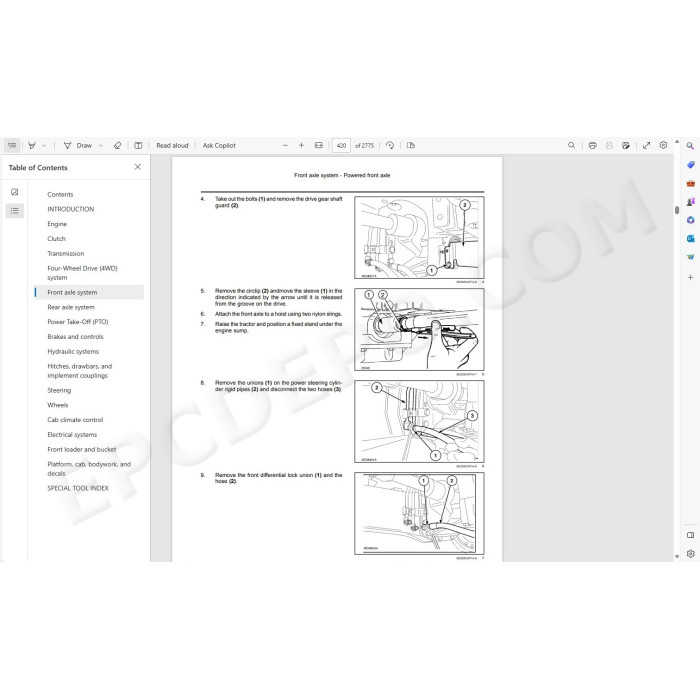Image resolution: width=700 pixels, height=700 pixels.
Task: Open Hitches, drawbars, and implement couplings
Action: pos(79,371)
